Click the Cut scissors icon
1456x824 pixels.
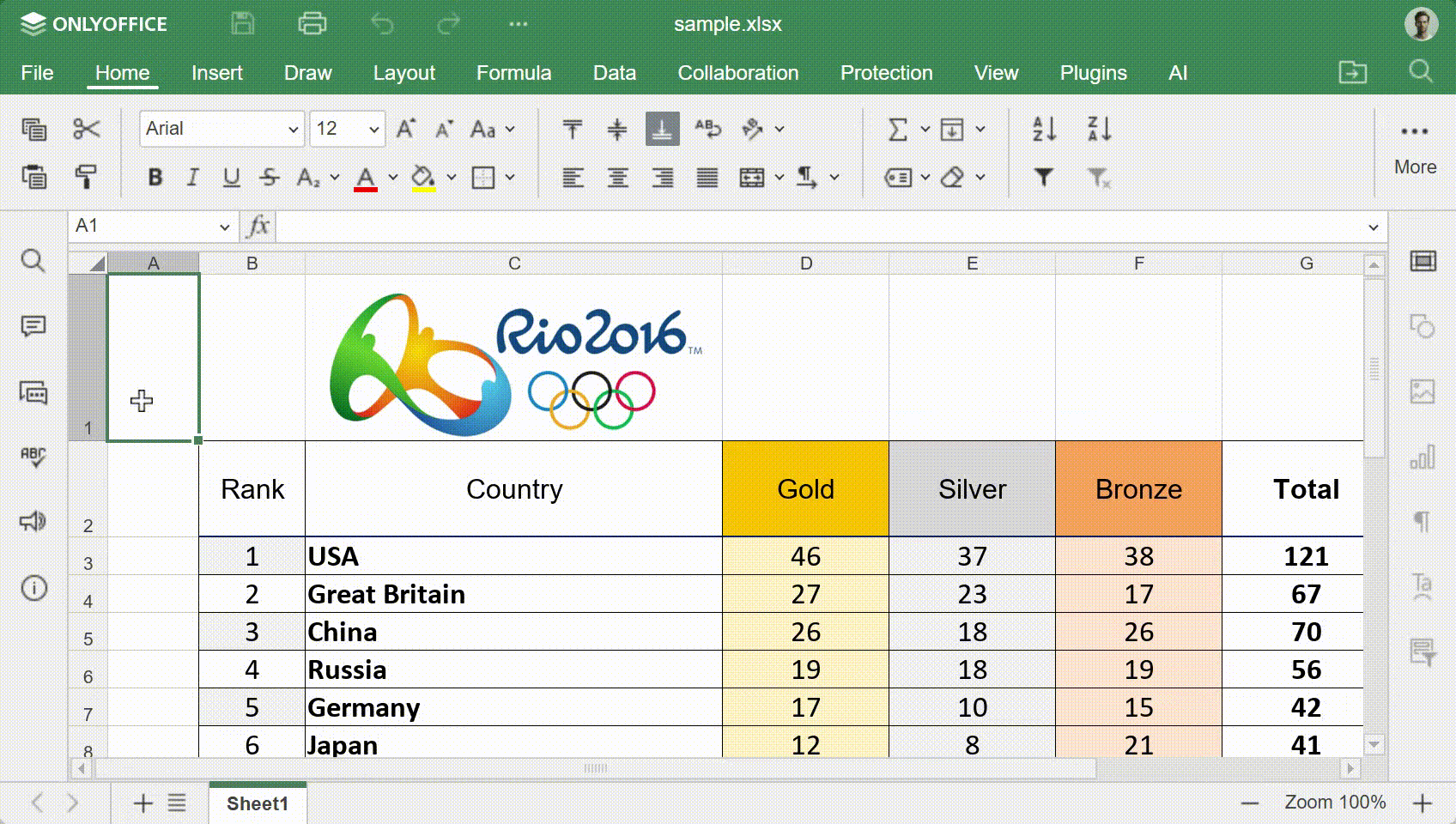point(86,129)
